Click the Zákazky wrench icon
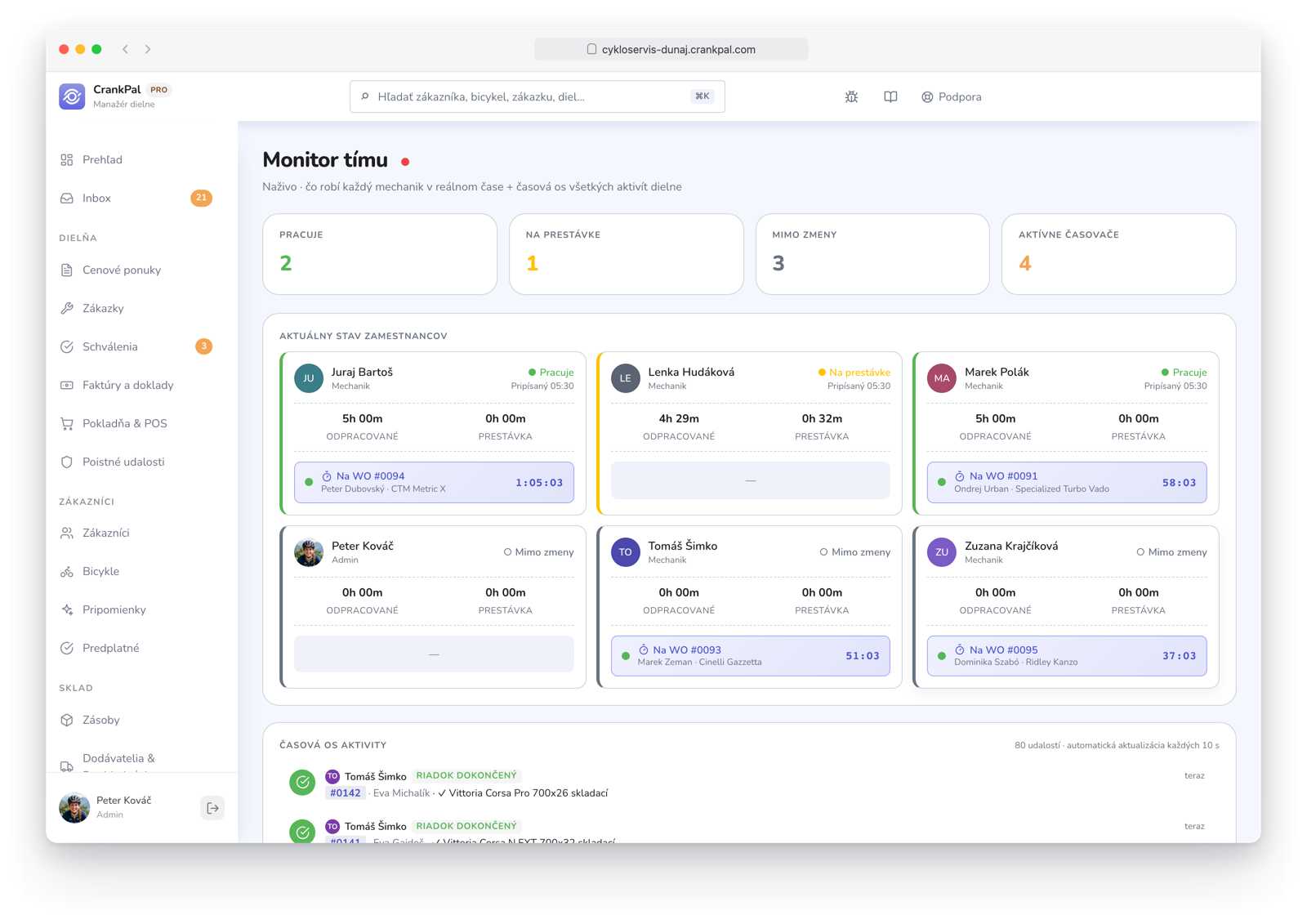1307x924 pixels. [67, 308]
